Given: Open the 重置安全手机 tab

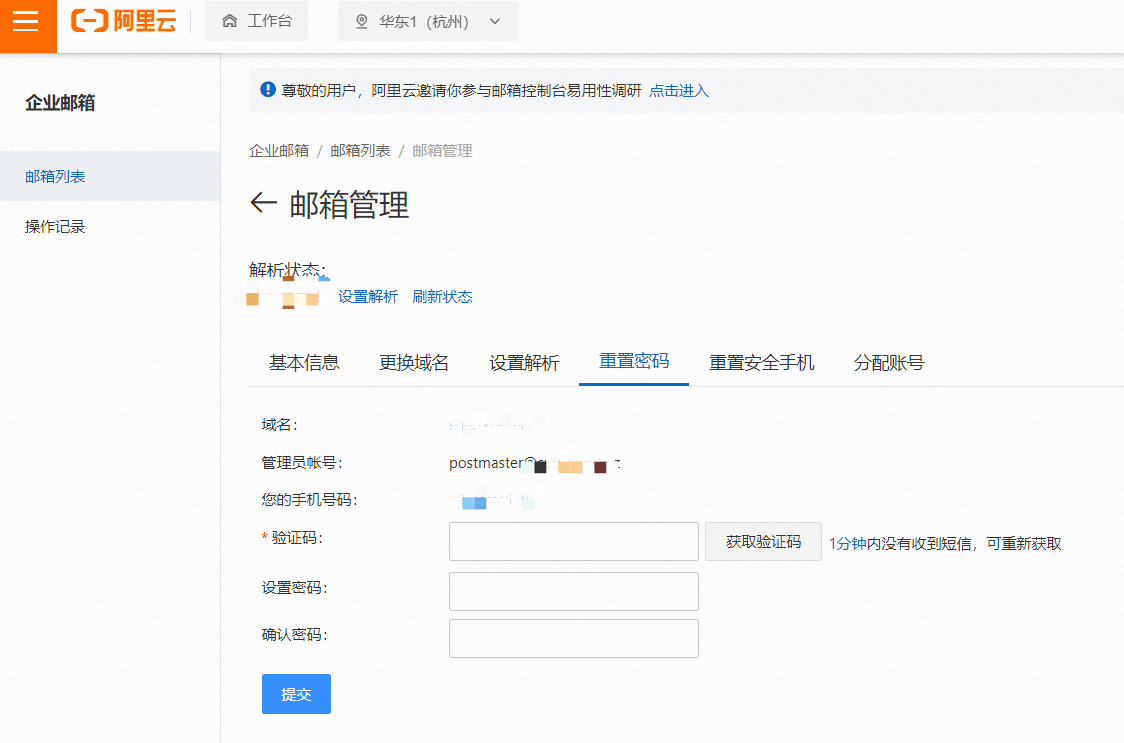Looking at the screenshot, I should (x=762, y=363).
